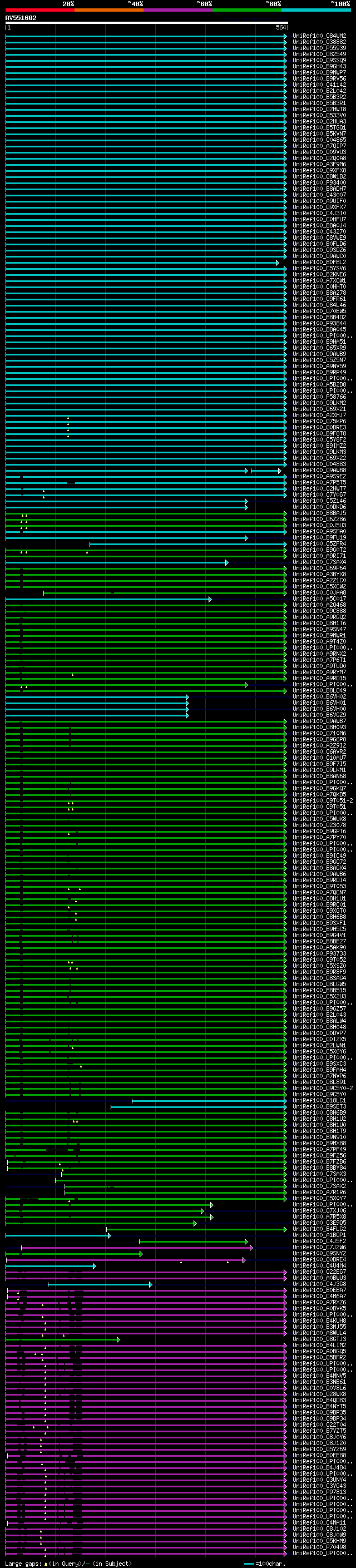This screenshot has width=356, height=1568.
Task: Click label UniRef100_P93844
Action: 319,323
